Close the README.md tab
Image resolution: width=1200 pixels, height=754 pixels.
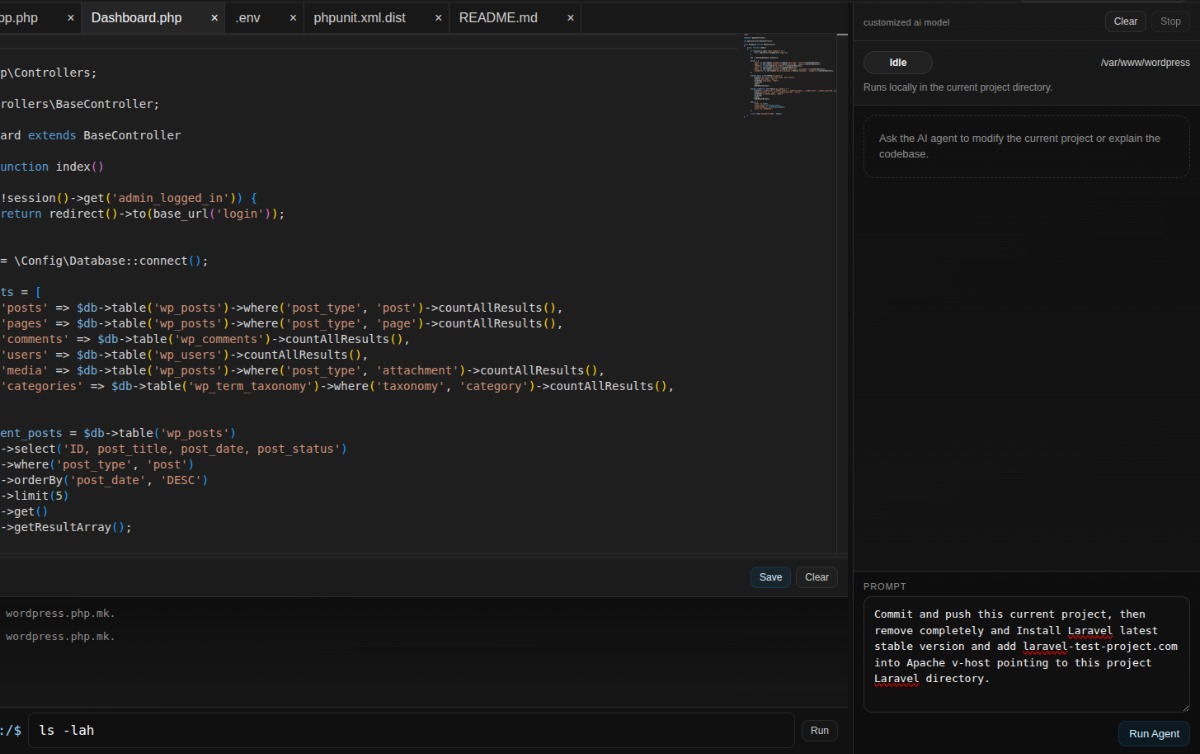coord(570,18)
